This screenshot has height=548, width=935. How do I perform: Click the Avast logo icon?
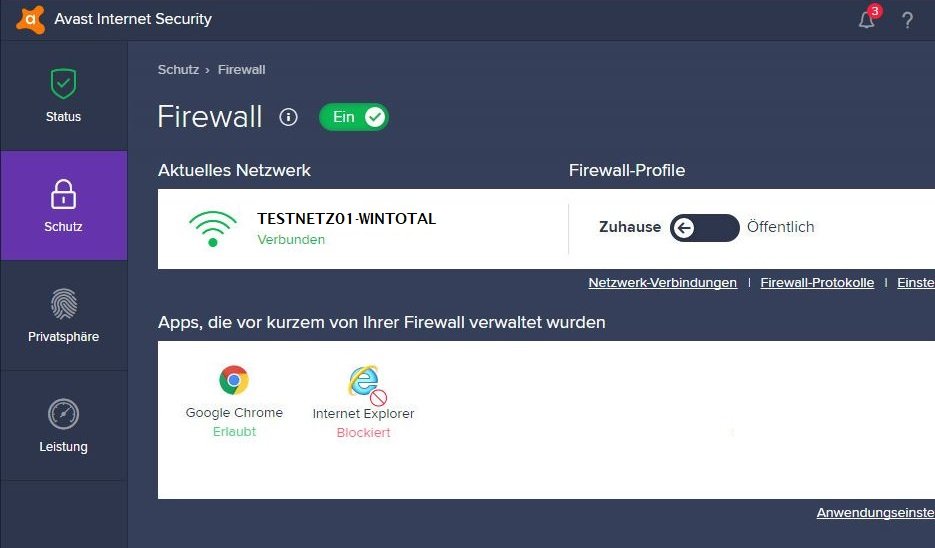tap(30, 20)
